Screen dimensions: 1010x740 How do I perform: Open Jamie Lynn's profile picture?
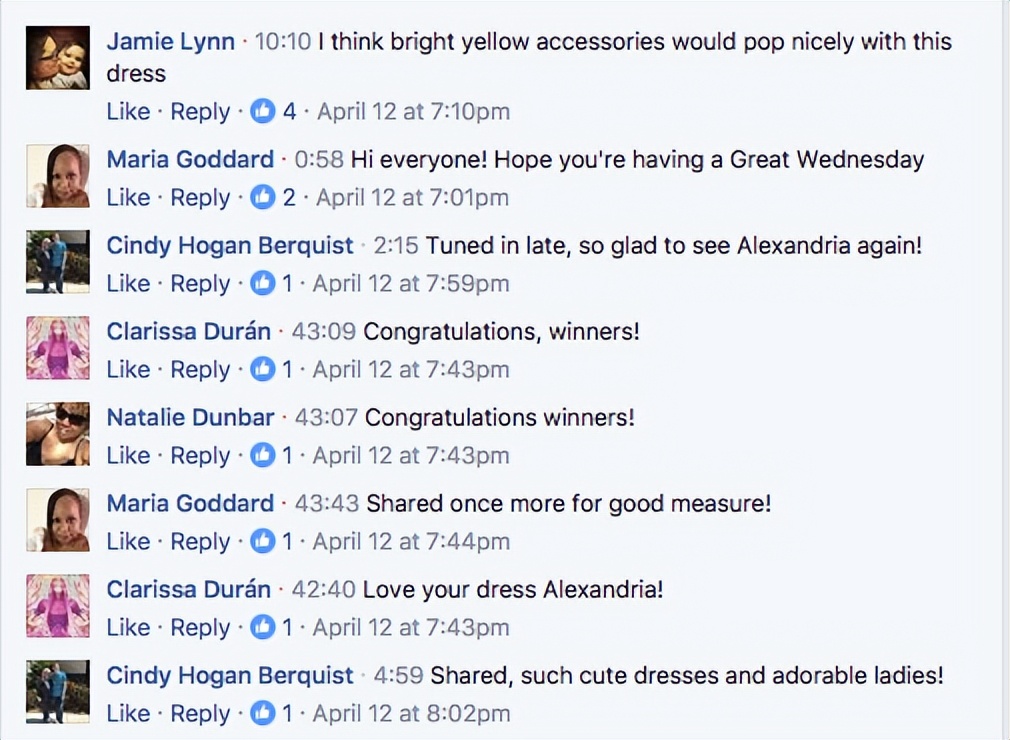[x=58, y=58]
